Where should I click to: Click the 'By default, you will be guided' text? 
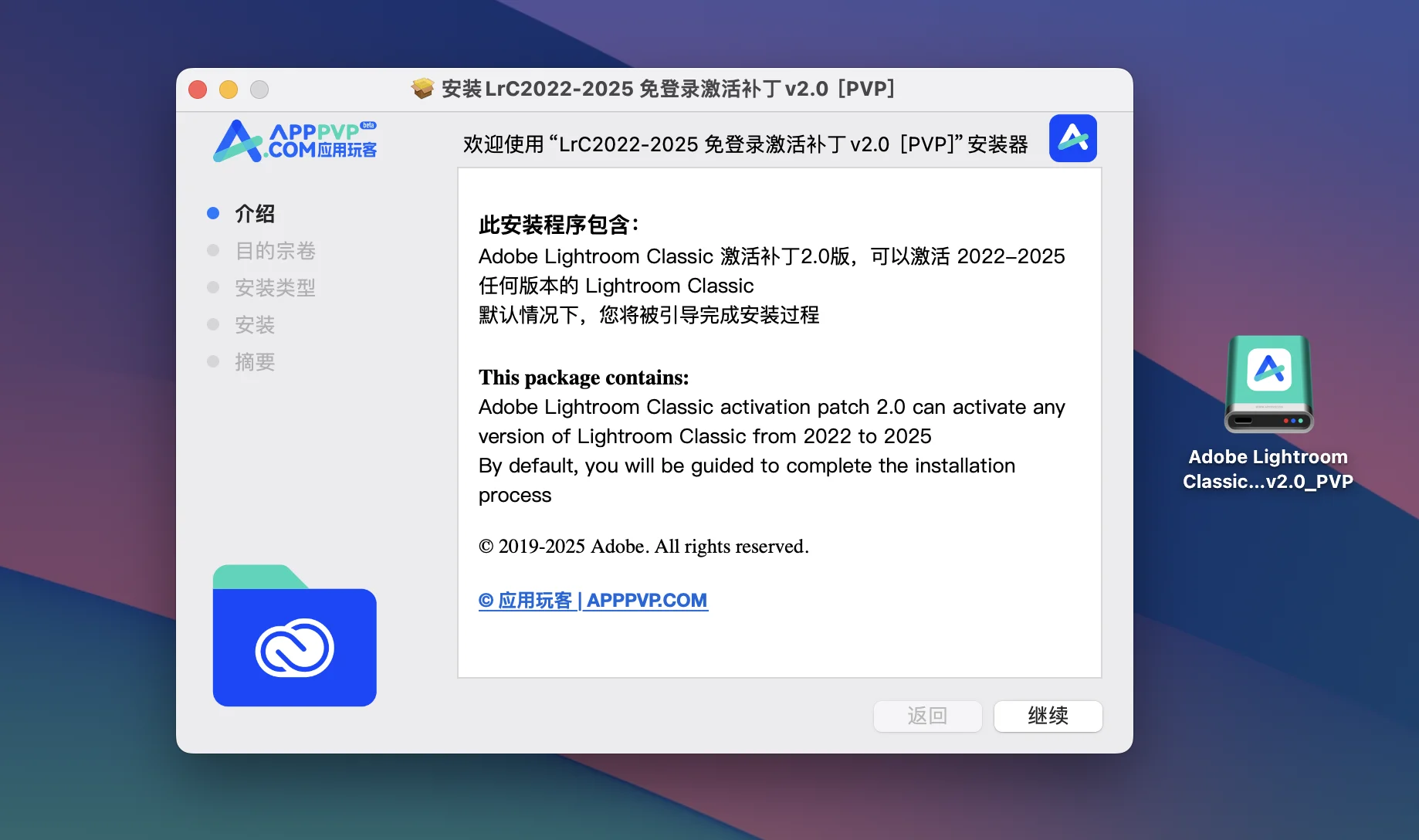(747, 479)
